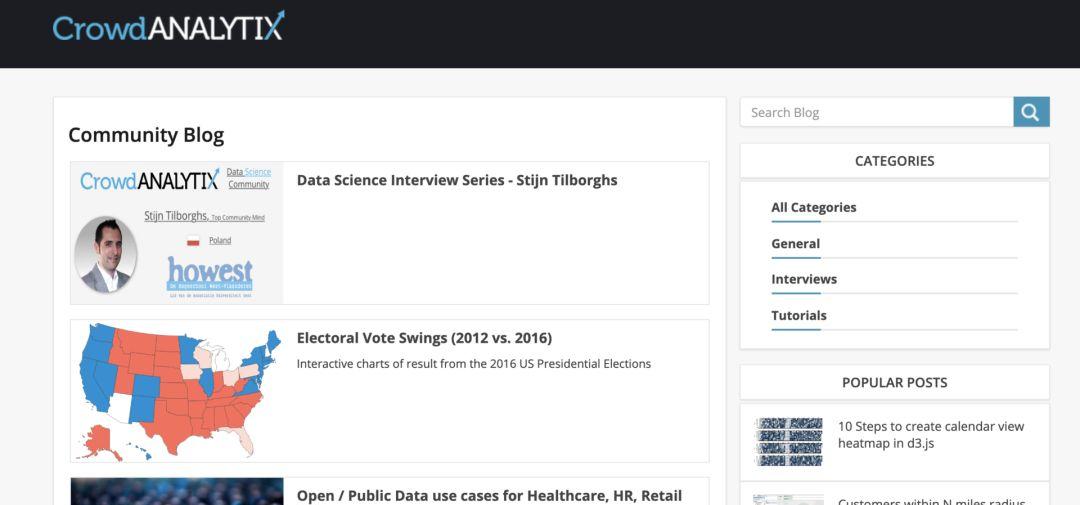The width and height of the screenshot is (1080, 505).
Task: Open the Tutorials category
Action: tap(799, 316)
